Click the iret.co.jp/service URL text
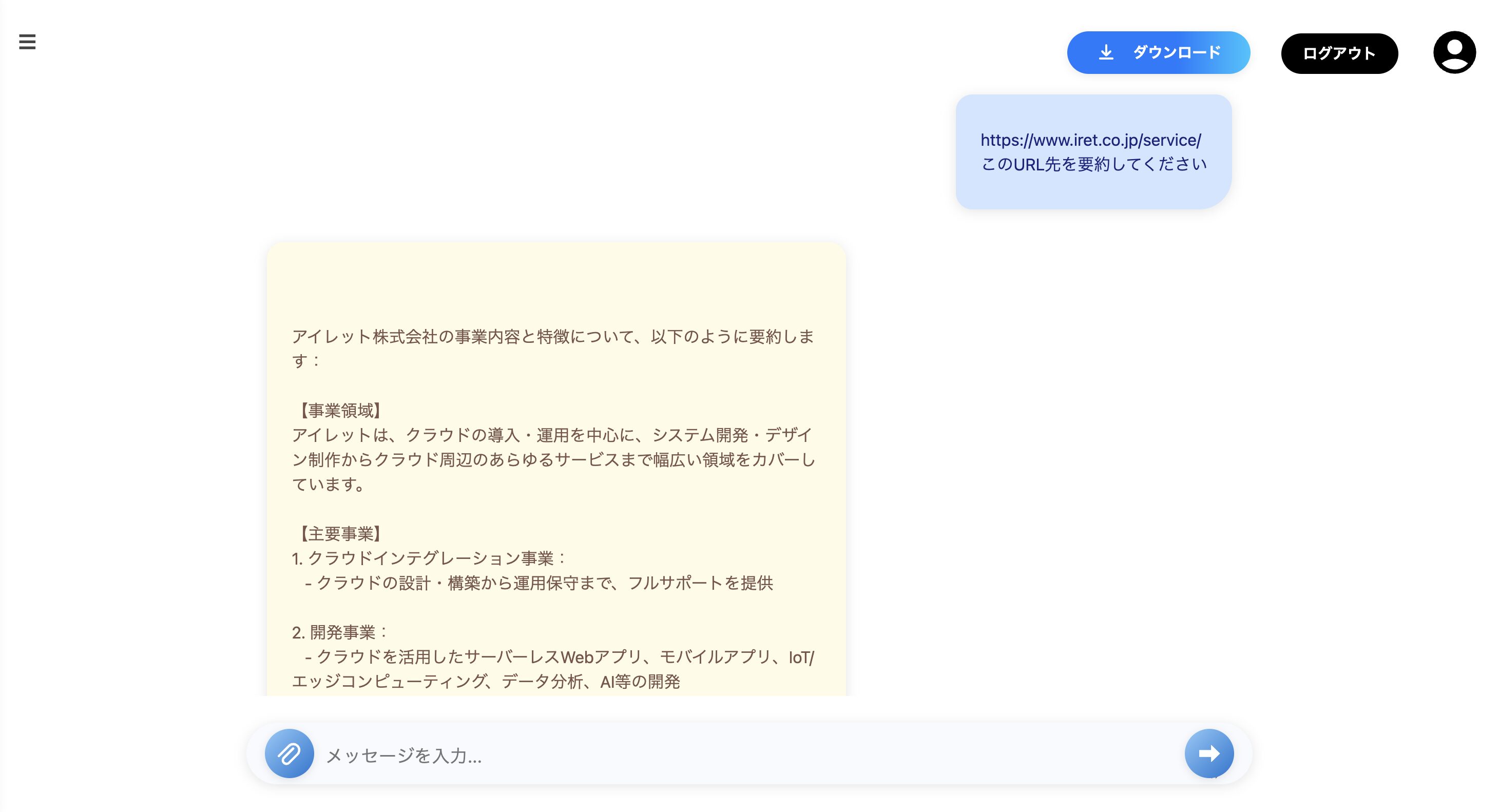 (1090, 140)
